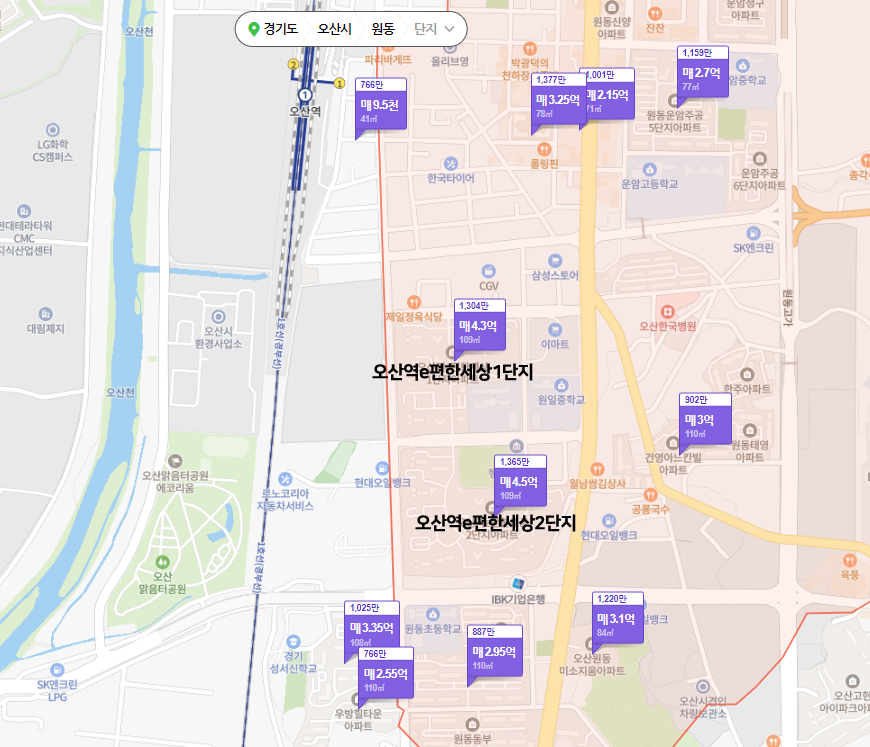Select 경기도 in the location breadcrumb
The width and height of the screenshot is (870, 747).
(x=280, y=29)
